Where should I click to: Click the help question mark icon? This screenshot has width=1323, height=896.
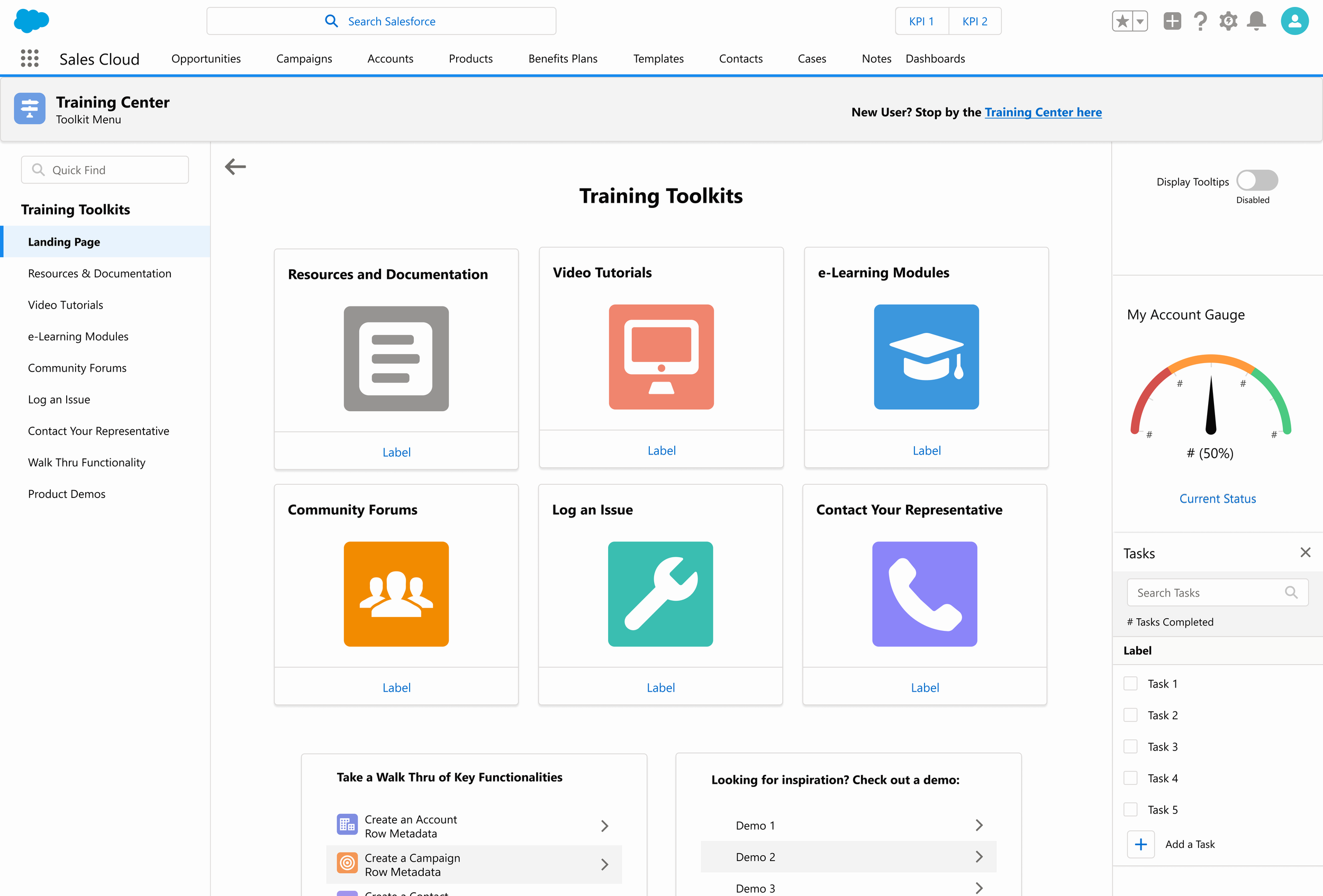tap(1200, 21)
